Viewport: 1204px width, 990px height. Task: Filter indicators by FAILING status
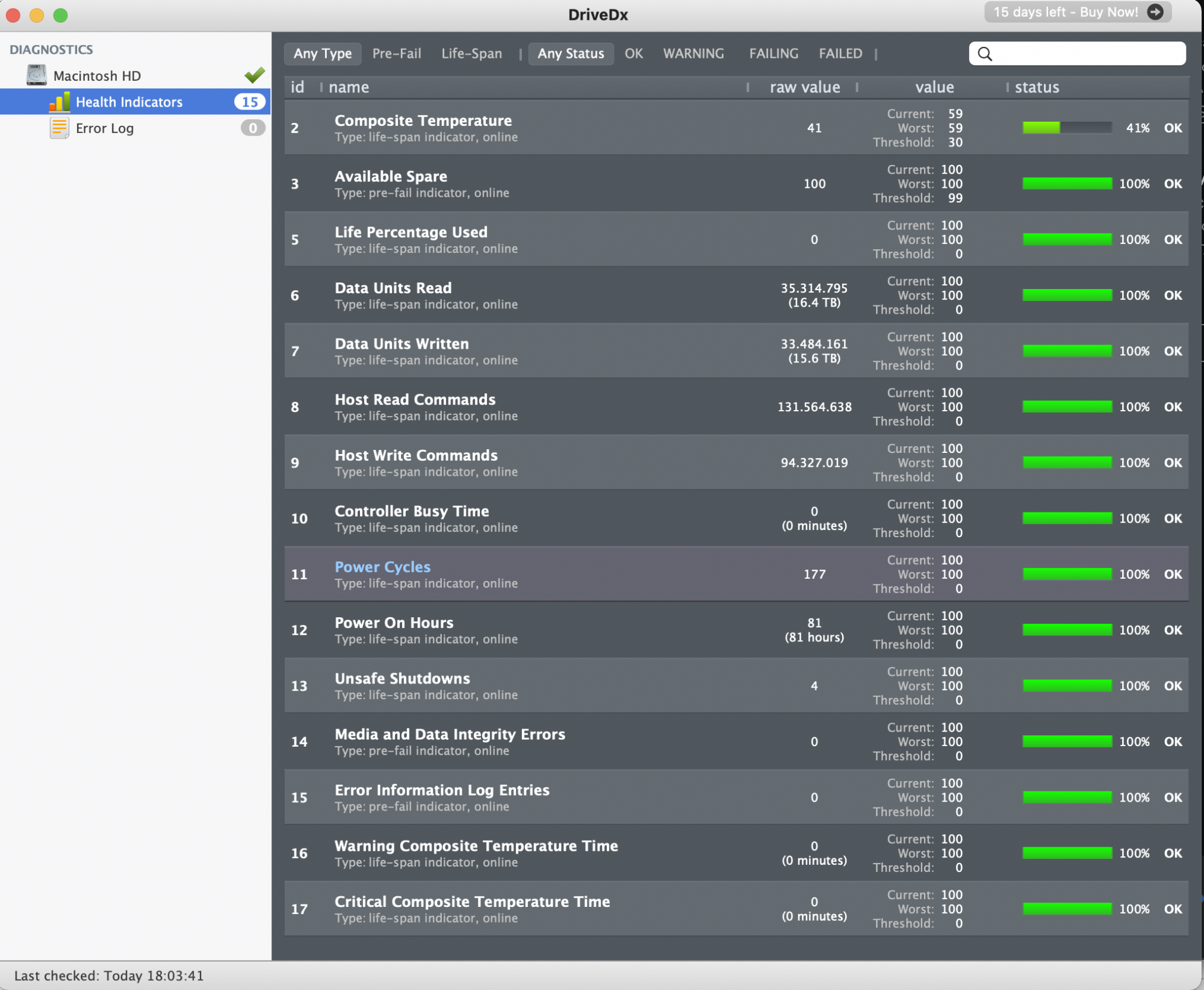(x=774, y=54)
